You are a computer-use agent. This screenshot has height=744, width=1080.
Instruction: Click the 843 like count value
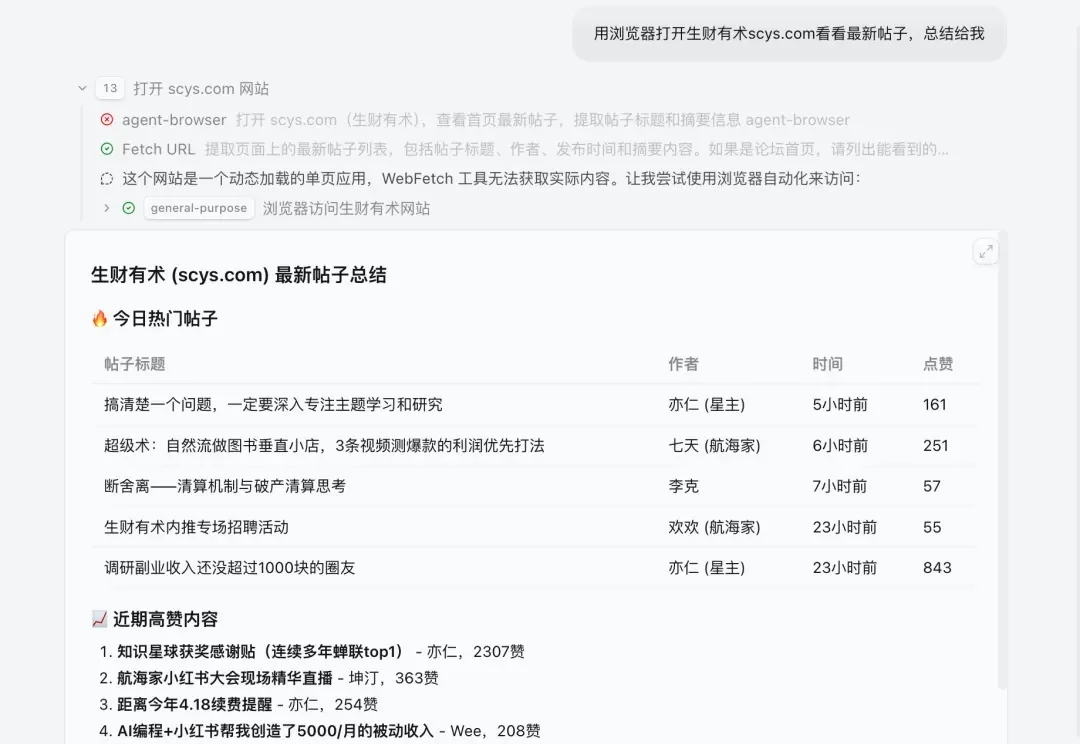tap(937, 567)
